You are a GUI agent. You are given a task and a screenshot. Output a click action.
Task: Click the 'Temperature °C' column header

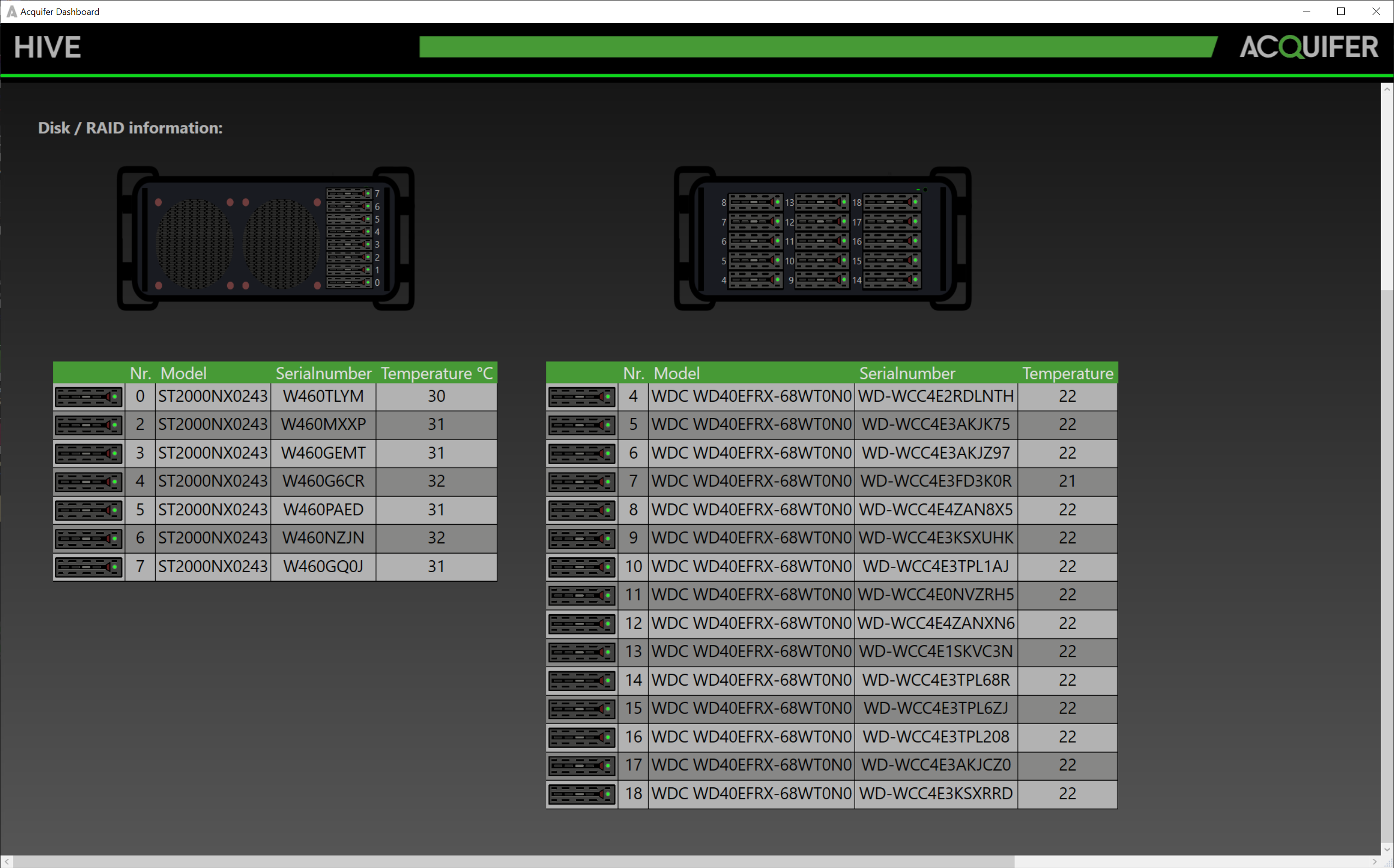437,373
